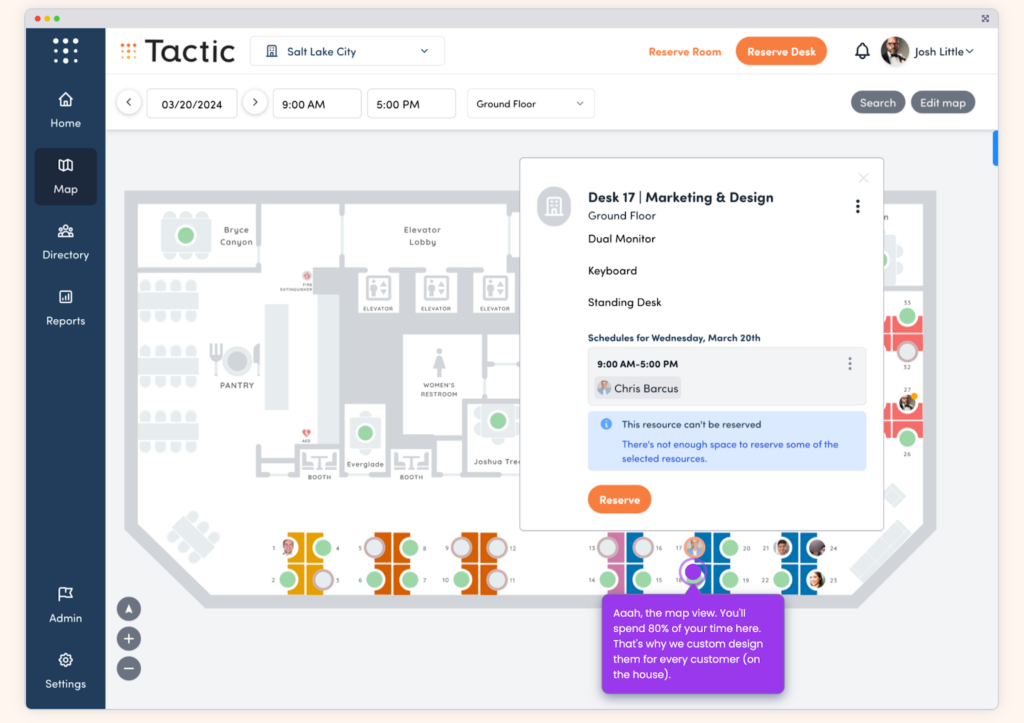1024x723 pixels.
Task: Select the Joshua Tree room marker
Action: click(498, 421)
